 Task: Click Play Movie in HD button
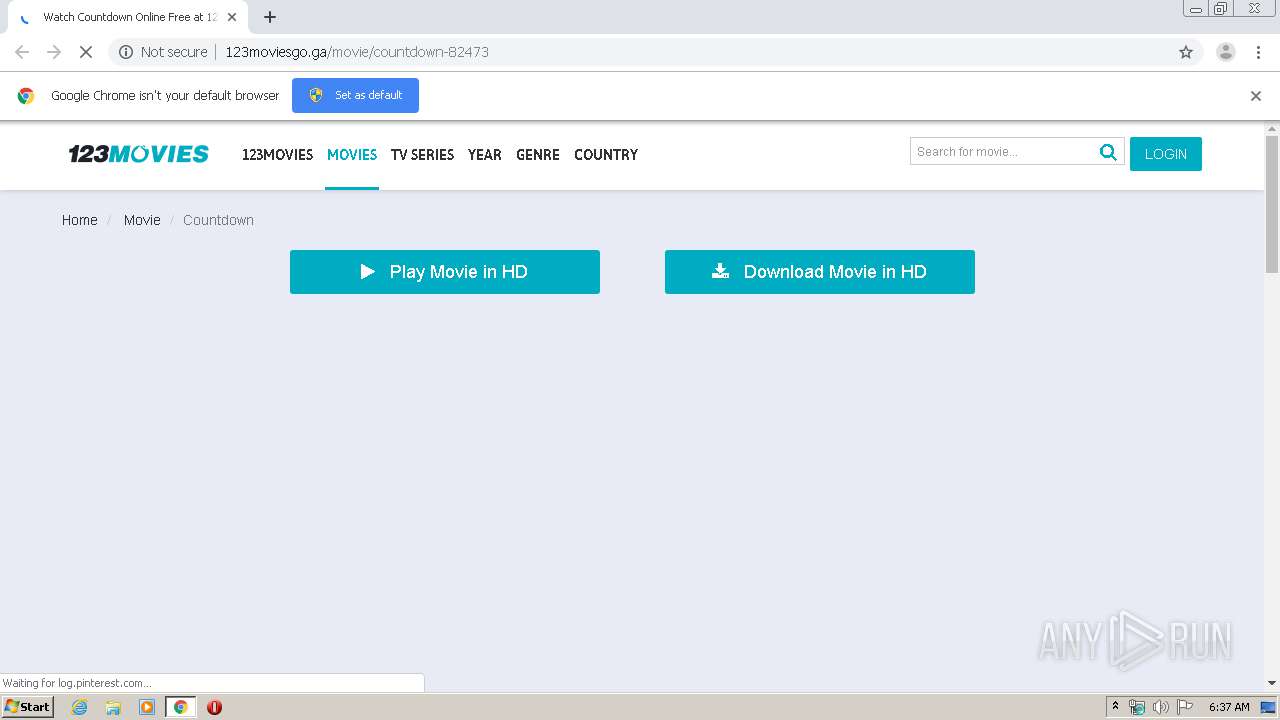click(x=445, y=272)
